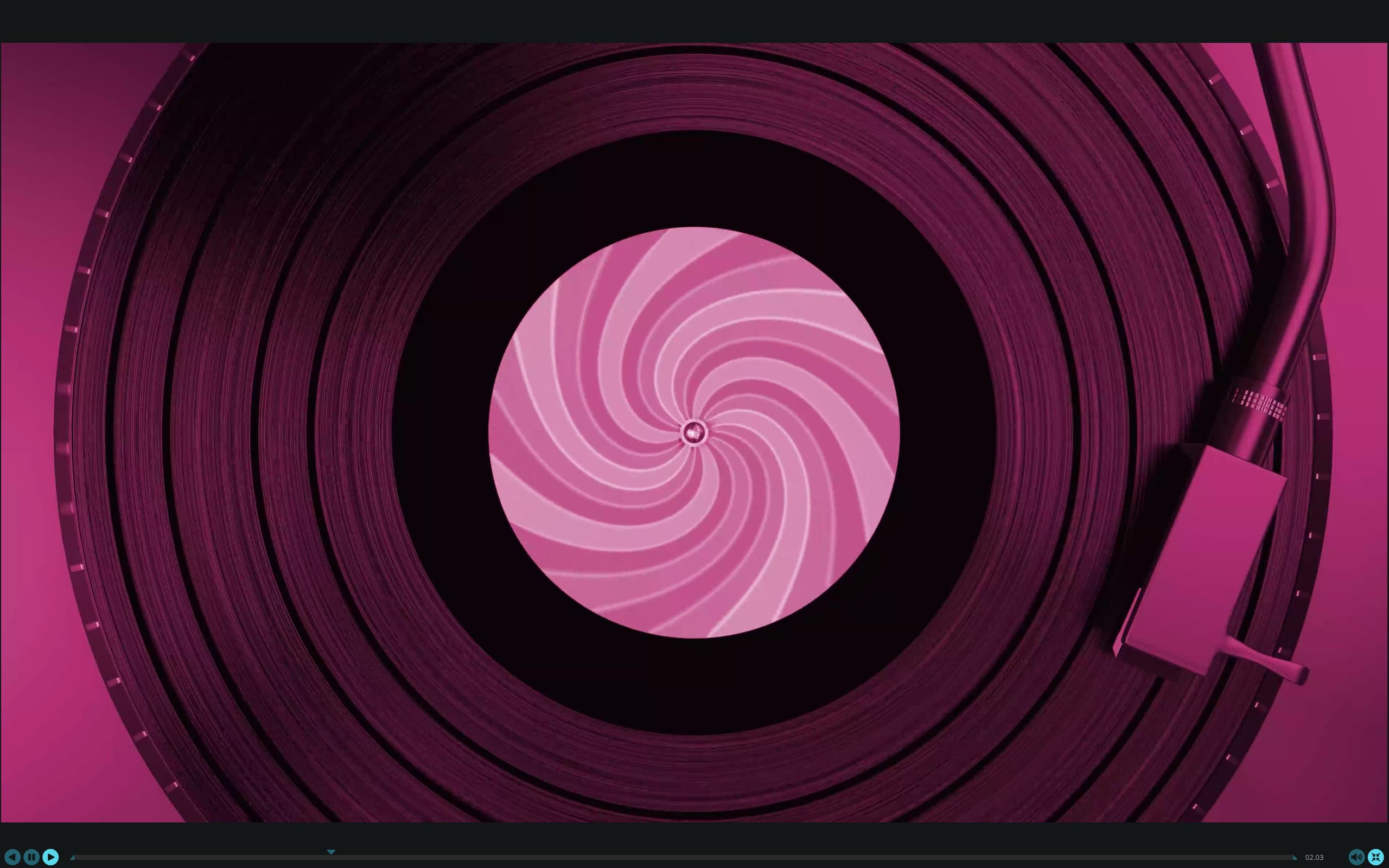1389x868 pixels.
Task: Click the zone start marker on seek bar
Action: [72, 858]
